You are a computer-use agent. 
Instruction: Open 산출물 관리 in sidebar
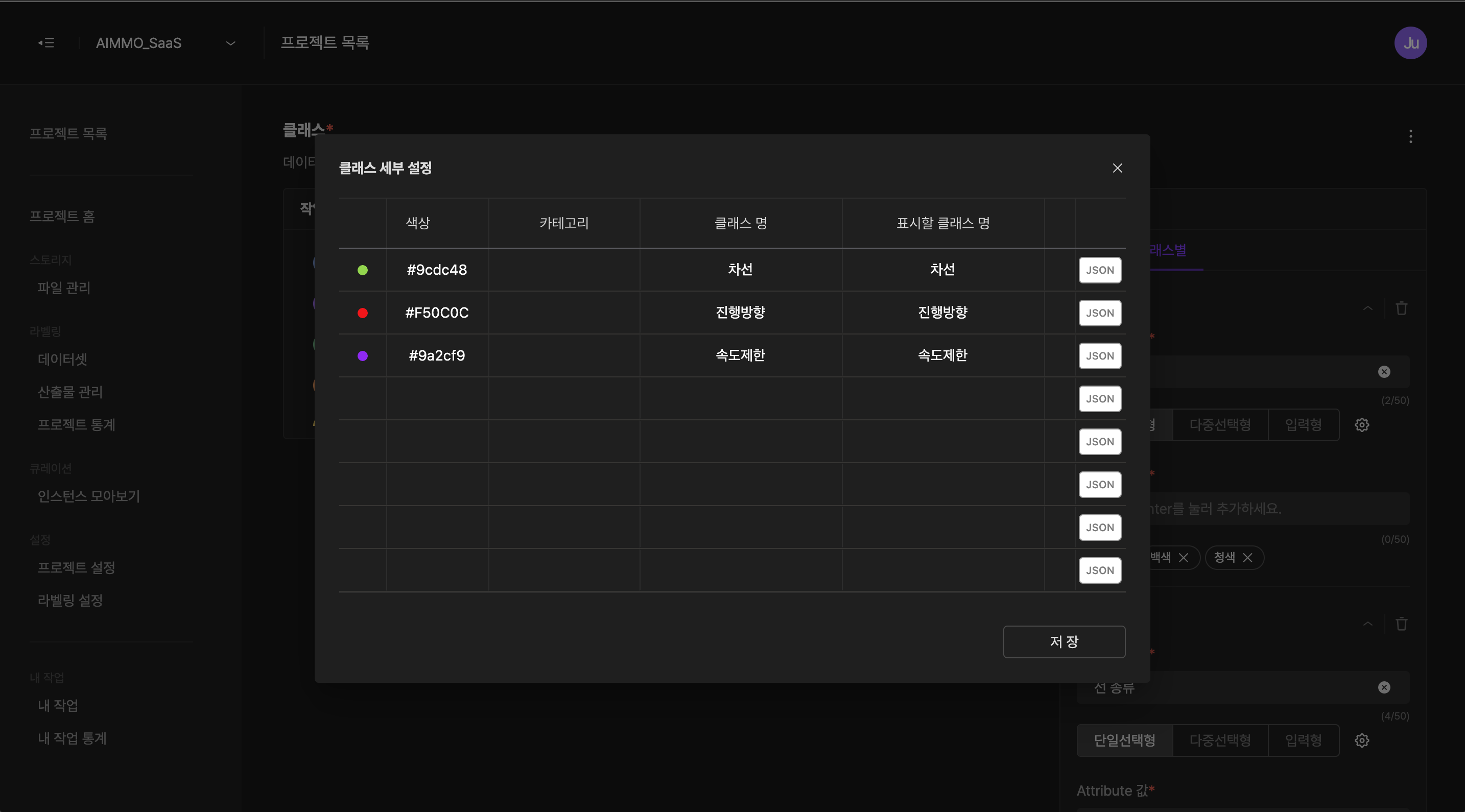(x=70, y=392)
